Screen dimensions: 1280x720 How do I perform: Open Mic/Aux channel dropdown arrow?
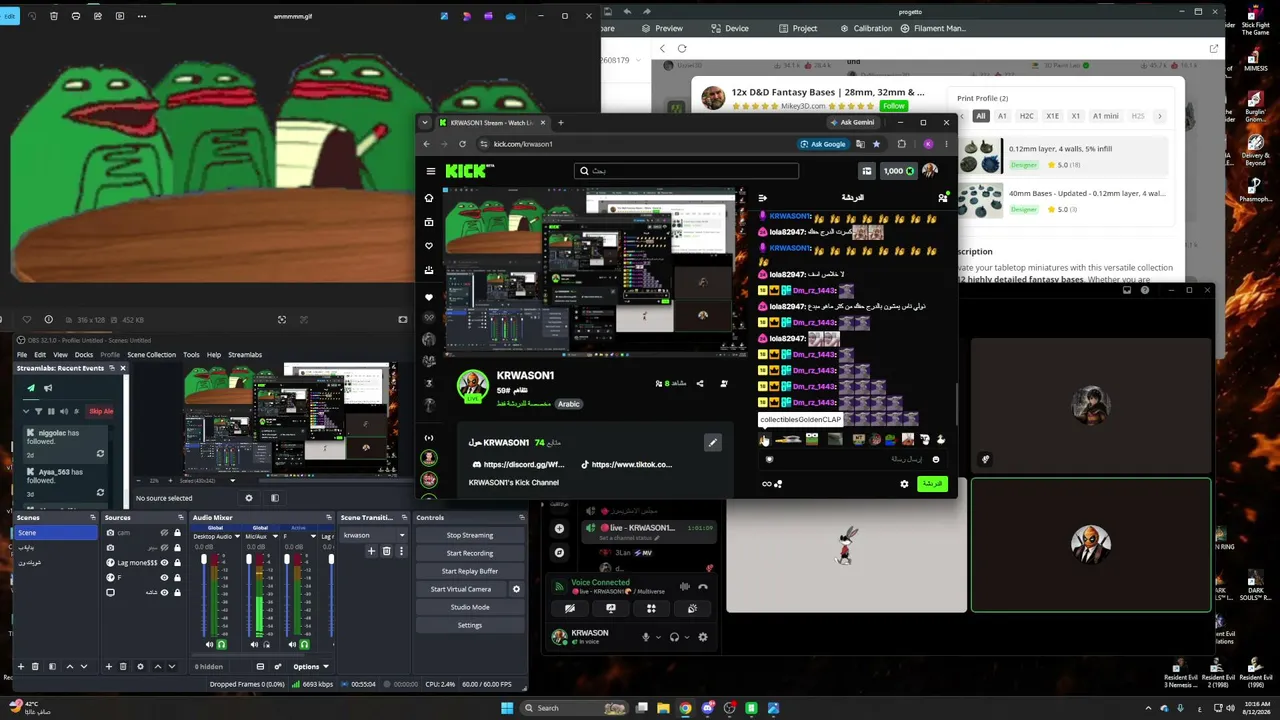coord(275,537)
